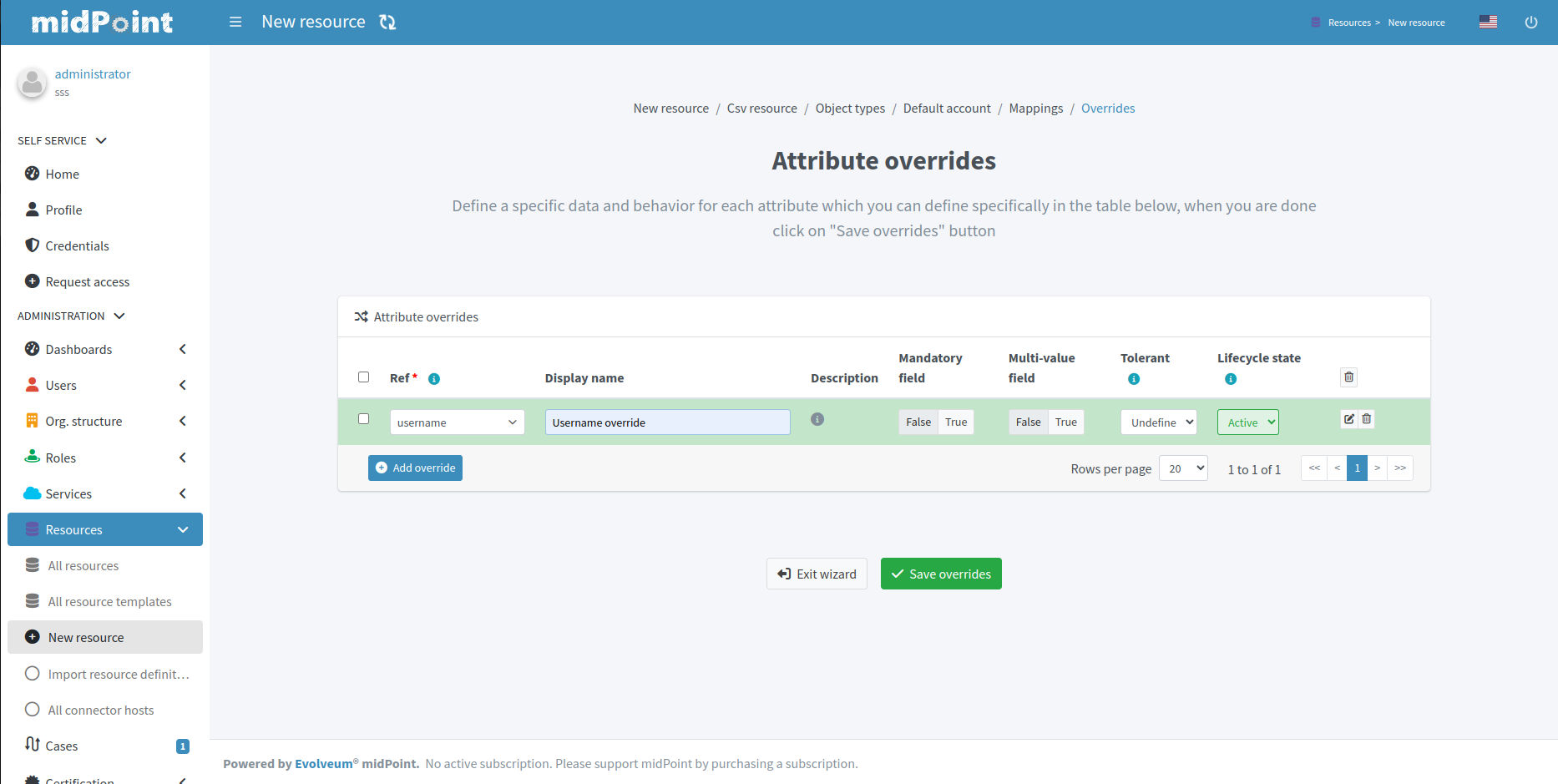Set Multi-value field to False
This screenshot has height=784, width=1558.
1028,422
